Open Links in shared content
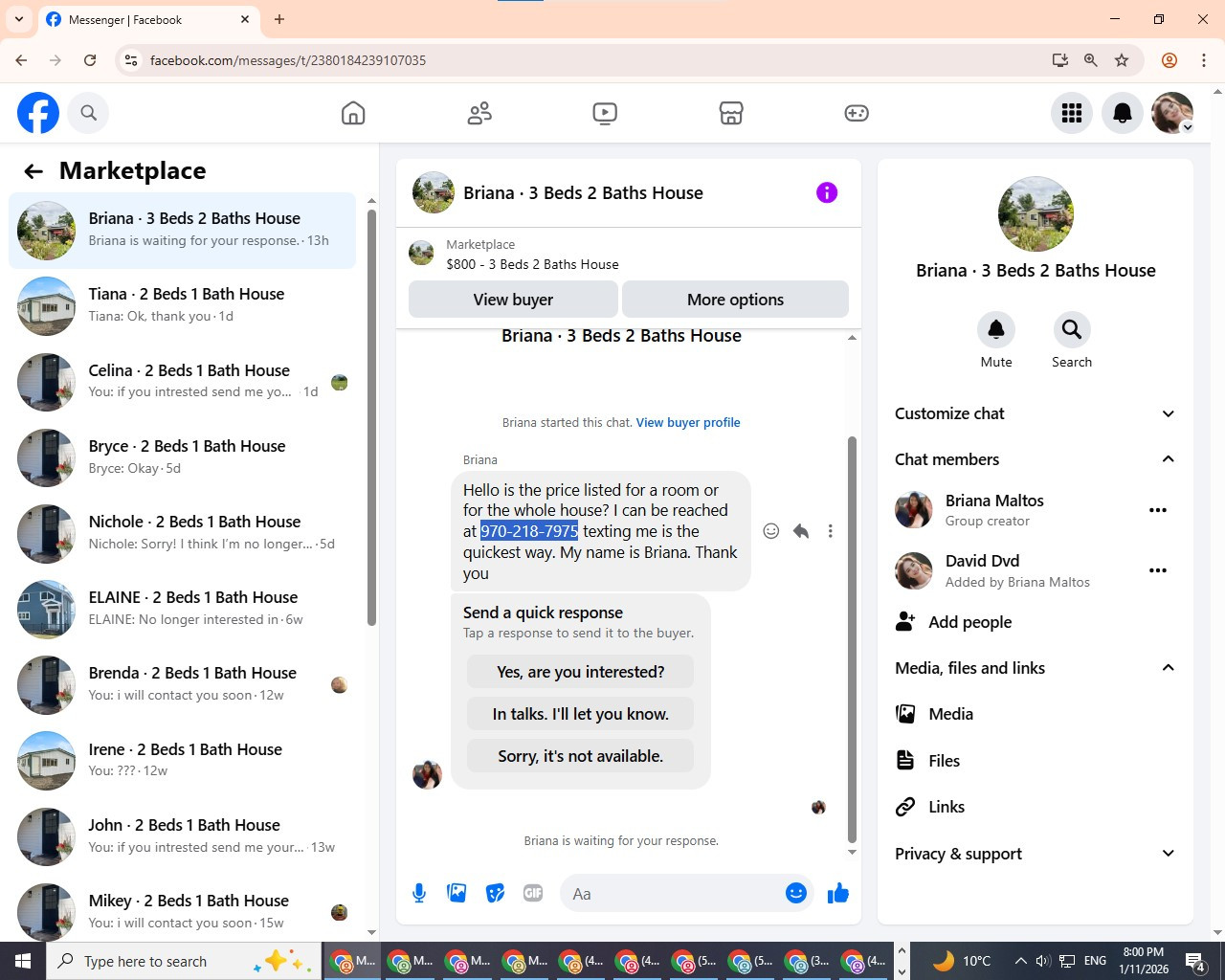 click(x=1036, y=807)
